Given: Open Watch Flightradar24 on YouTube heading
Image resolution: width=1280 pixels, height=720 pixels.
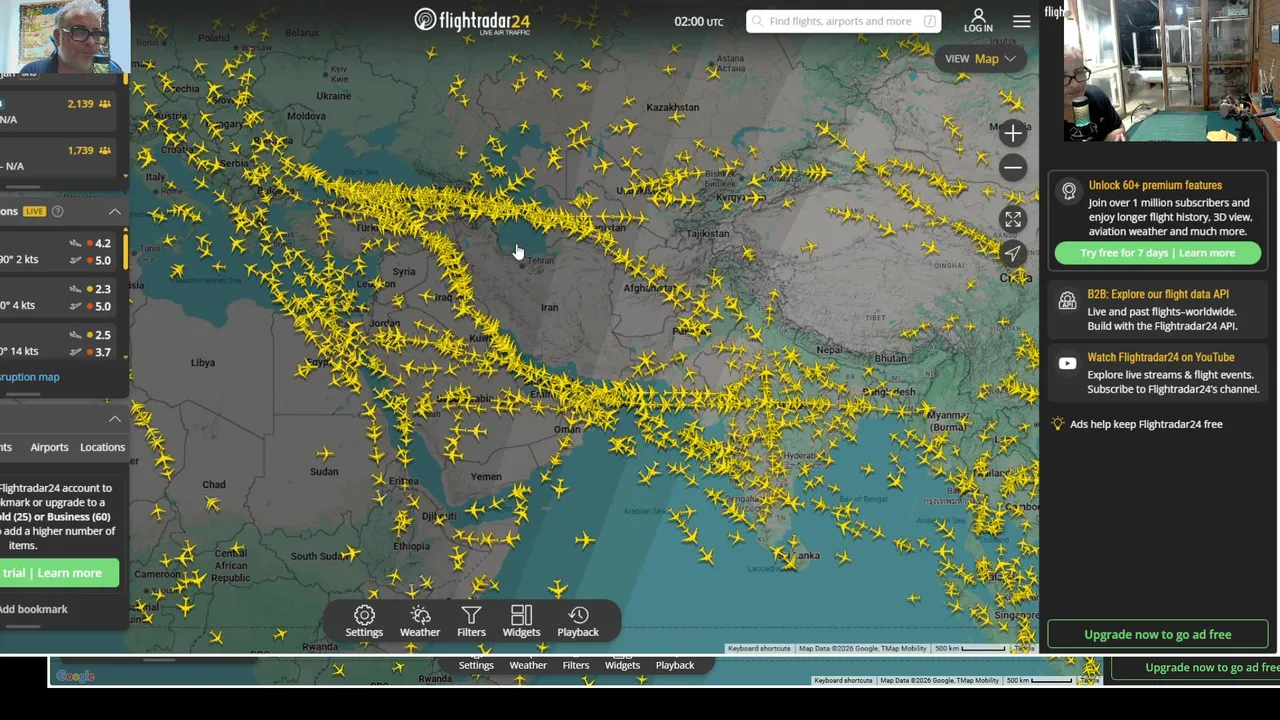Looking at the screenshot, I should tap(1161, 357).
